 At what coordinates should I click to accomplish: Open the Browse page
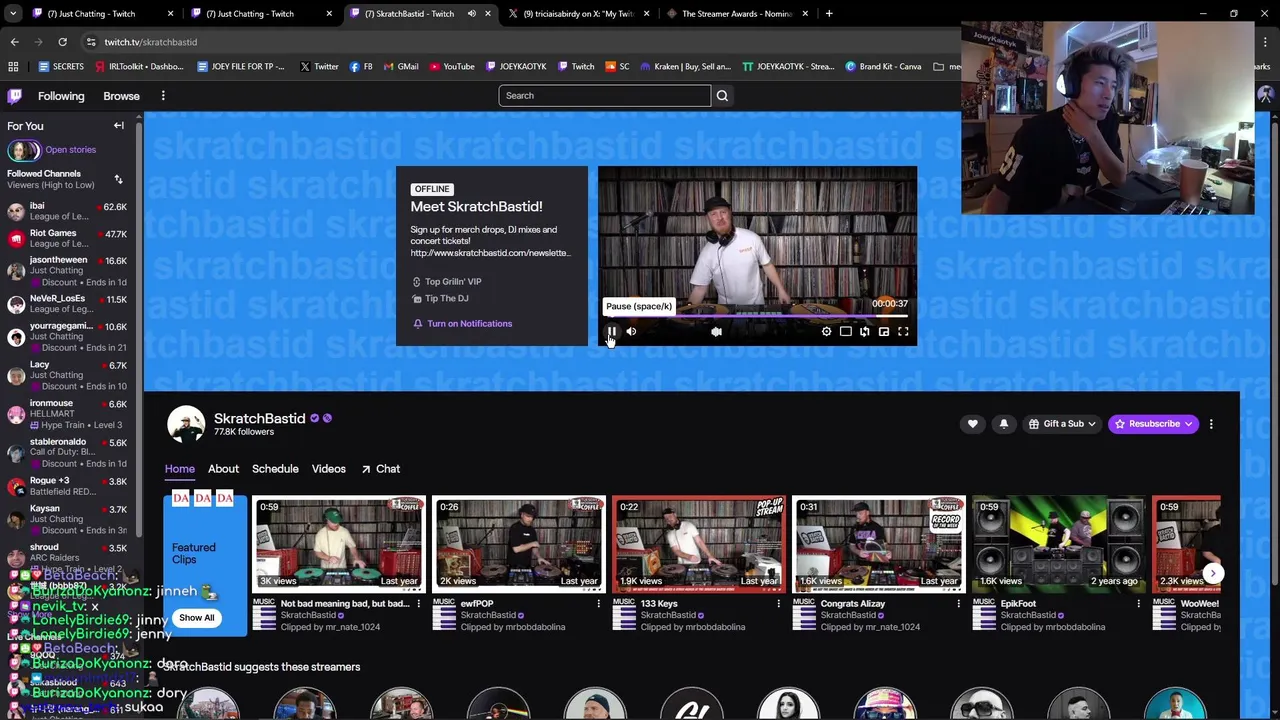click(121, 96)
